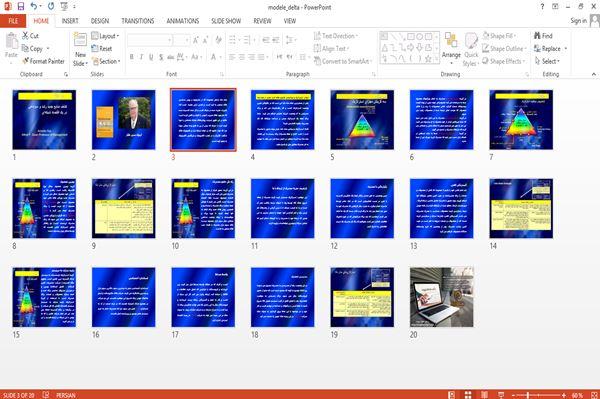Click Find in Editing group
The height and width of the screenshot is (399, 600).
543,36
